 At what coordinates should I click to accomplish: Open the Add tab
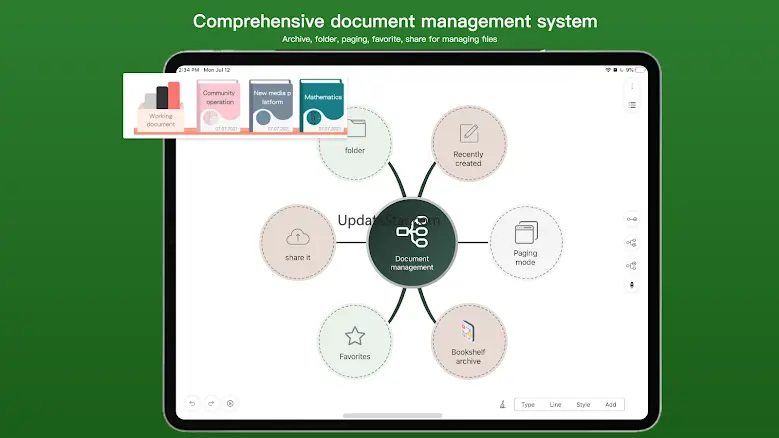pos(611,405)
